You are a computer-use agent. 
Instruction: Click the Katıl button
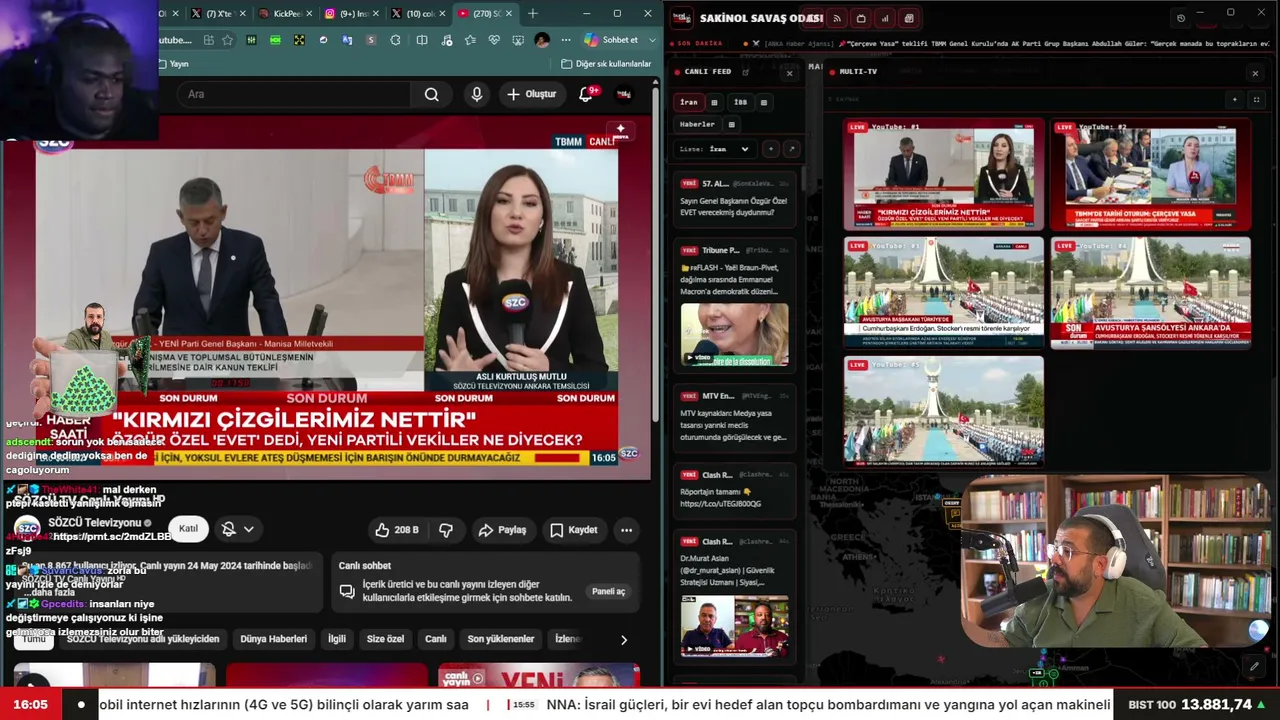tap(188, 529)
